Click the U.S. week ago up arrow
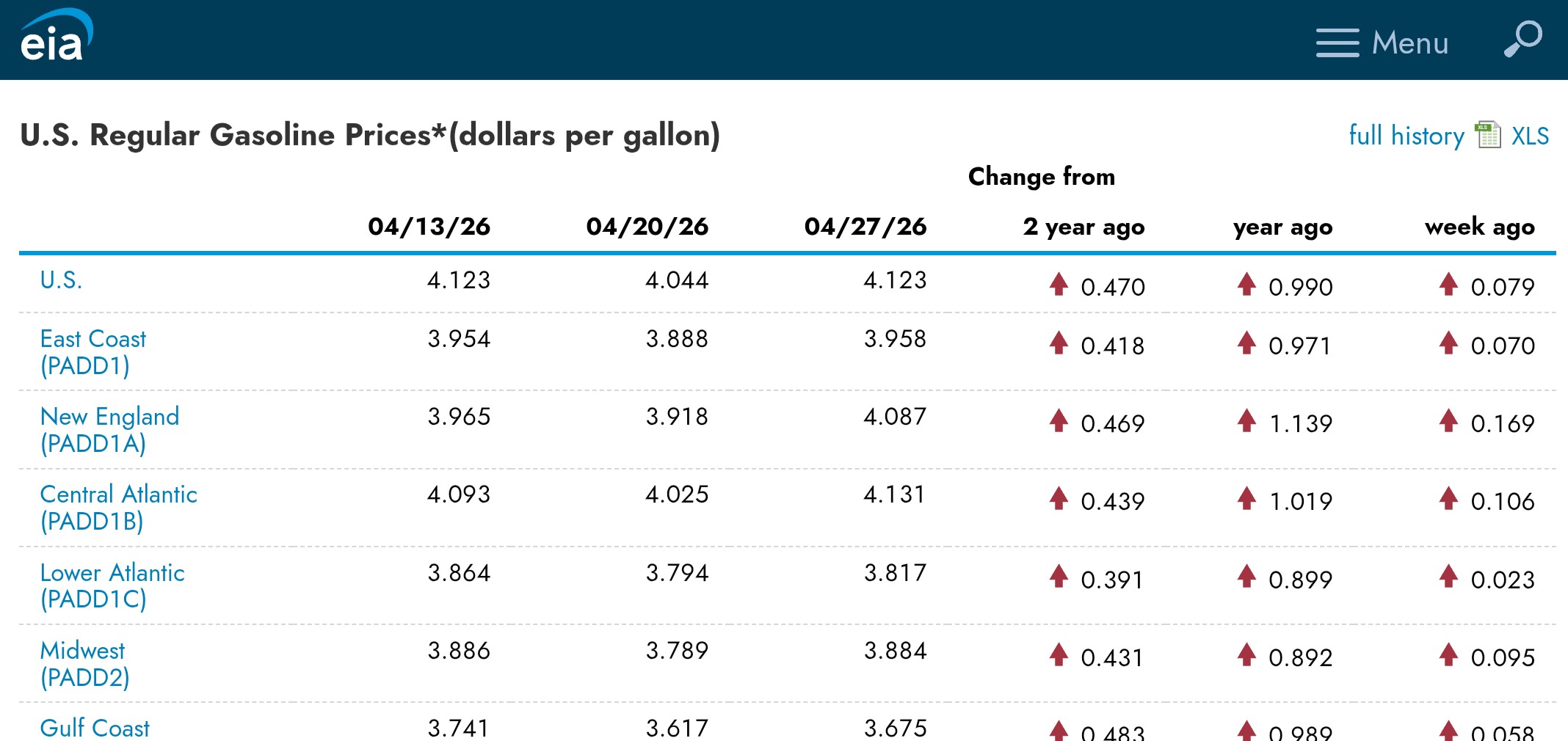 click(x=1448, y=284)
